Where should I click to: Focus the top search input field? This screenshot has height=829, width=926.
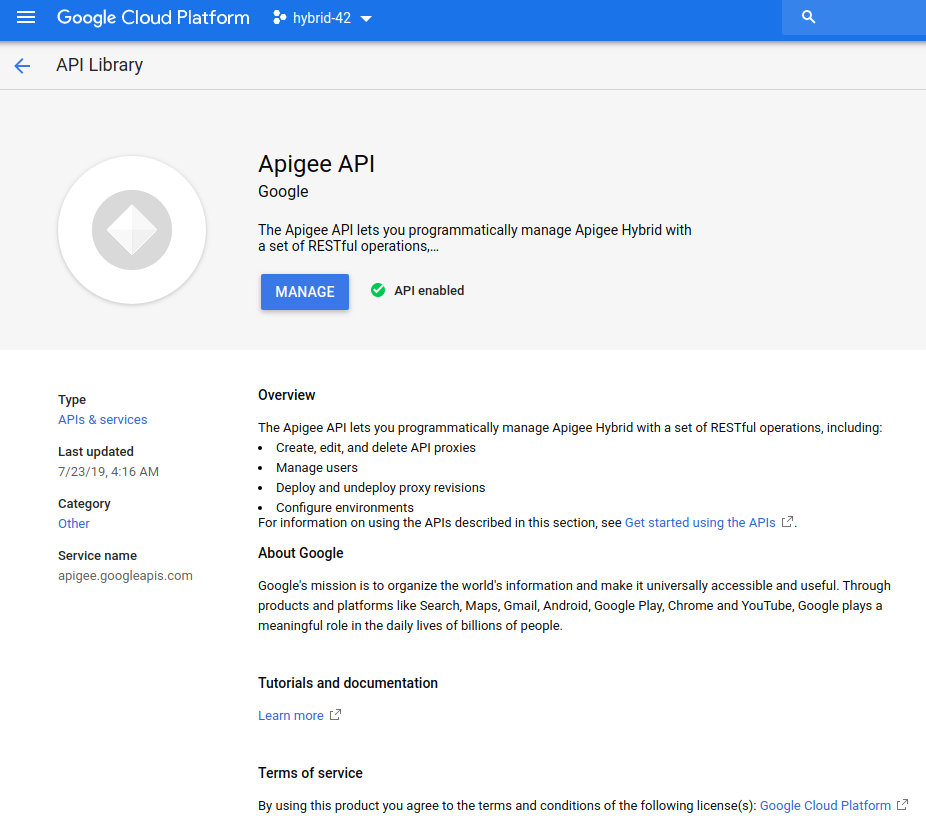pyautogui.click(x=870, y=18)
